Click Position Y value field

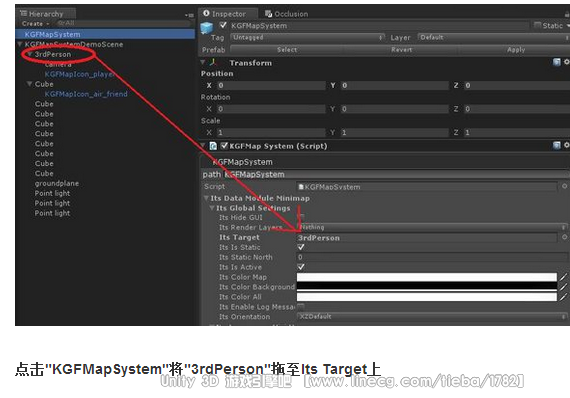(x=394, y=85)
